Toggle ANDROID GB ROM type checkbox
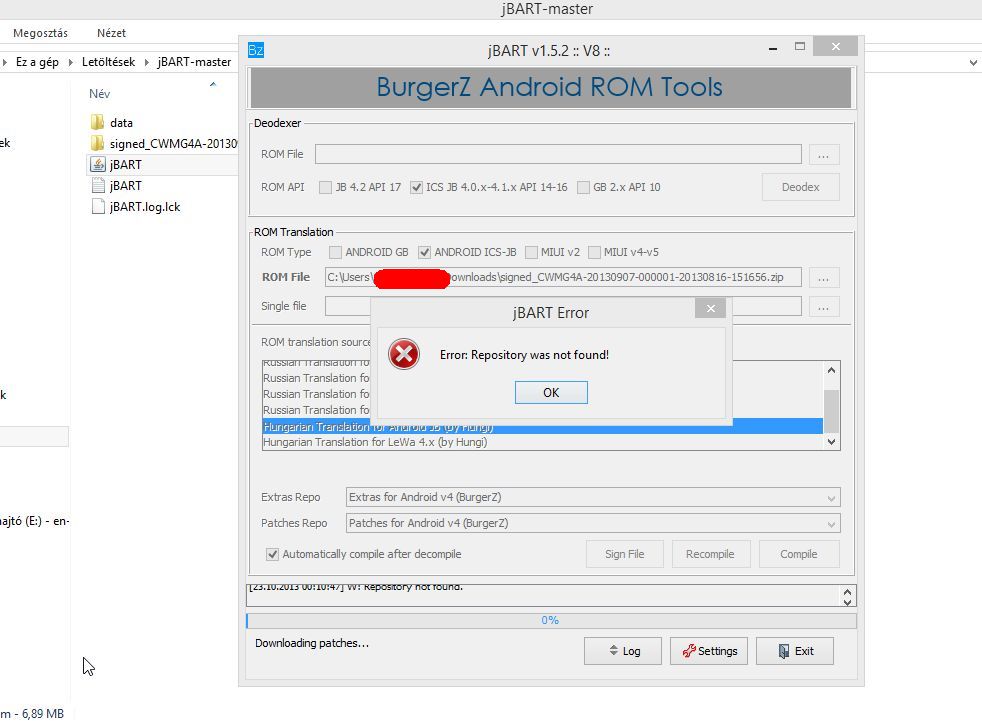 tap(336, 252)
